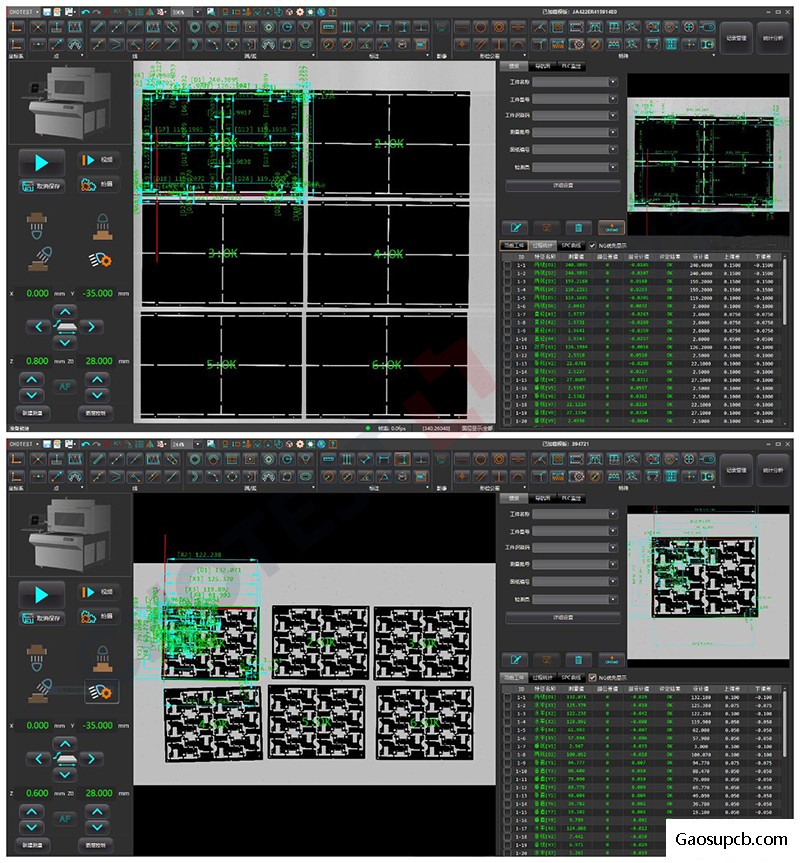Screen dimensions: 800x863
Task: Click the AF autofocus button in the bottom window
Action: click(64, 819)
